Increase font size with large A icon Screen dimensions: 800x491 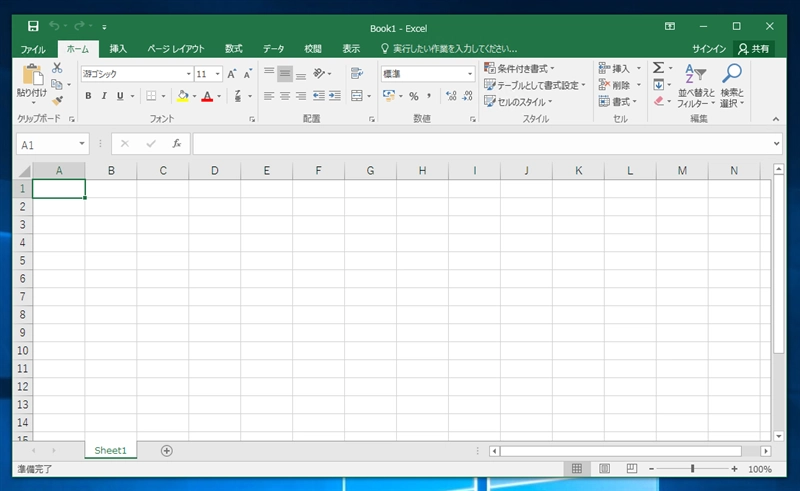pyautogui.click(x=232, y=74)
